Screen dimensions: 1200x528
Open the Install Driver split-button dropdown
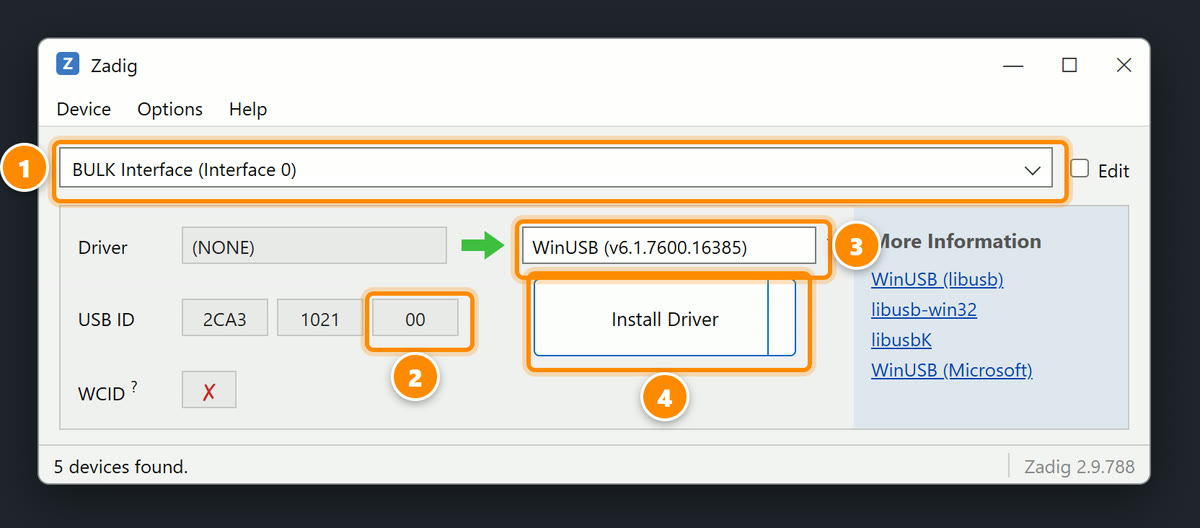click(782, 319)
